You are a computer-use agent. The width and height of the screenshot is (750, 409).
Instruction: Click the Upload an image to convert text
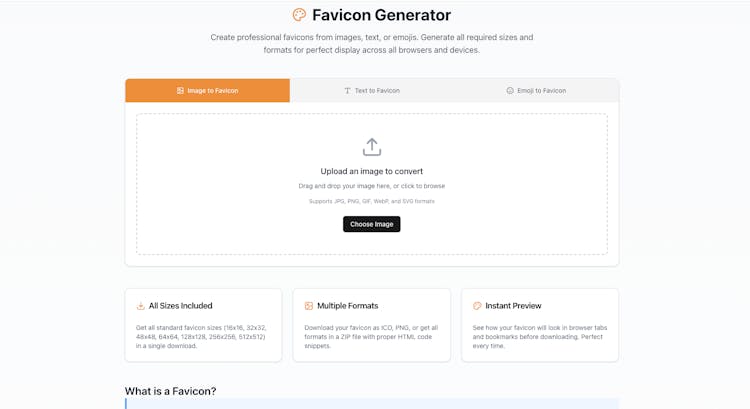click(x=372, y=171)
